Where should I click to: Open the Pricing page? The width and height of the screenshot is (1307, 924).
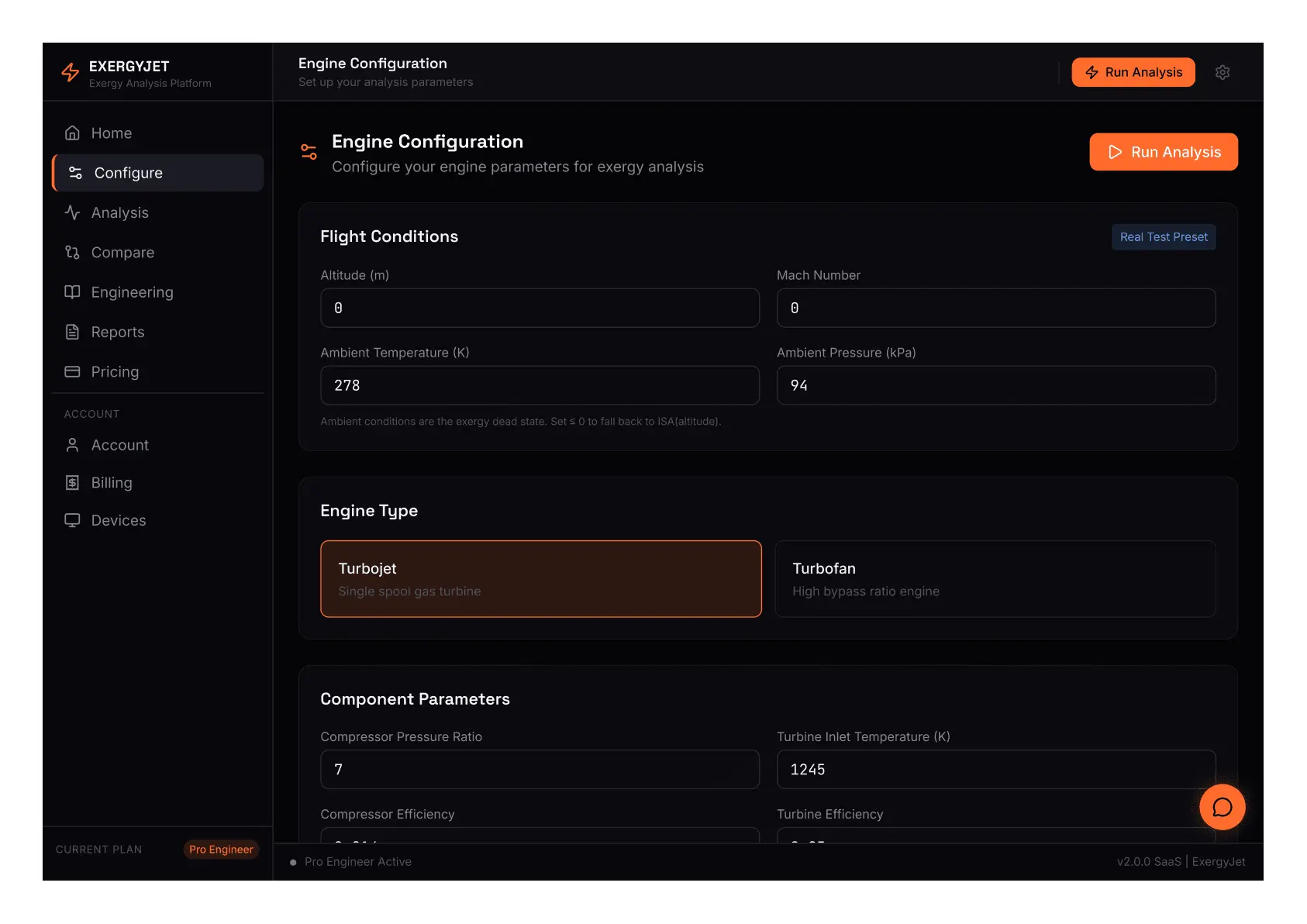[x=157, y=371]
